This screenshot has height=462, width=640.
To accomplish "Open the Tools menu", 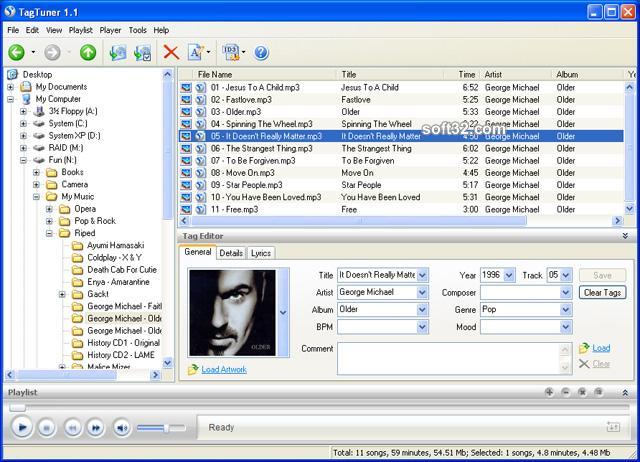I will pyautogui.click(x=138, y=30).
